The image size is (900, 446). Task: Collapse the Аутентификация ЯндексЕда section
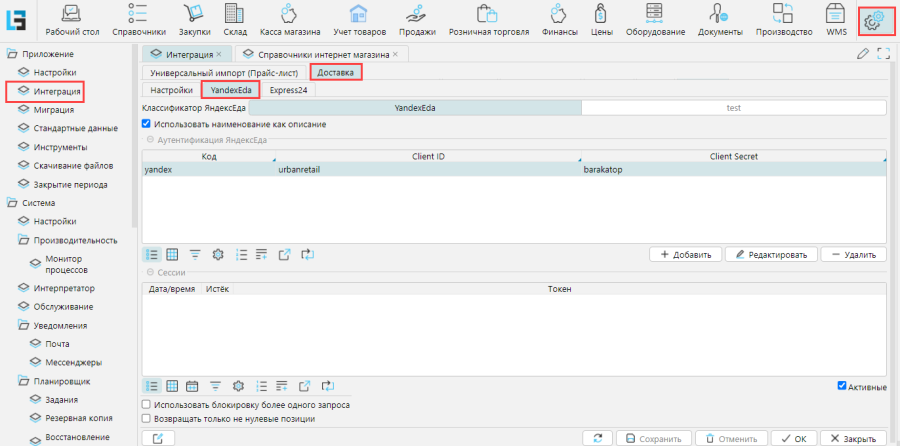150,141
